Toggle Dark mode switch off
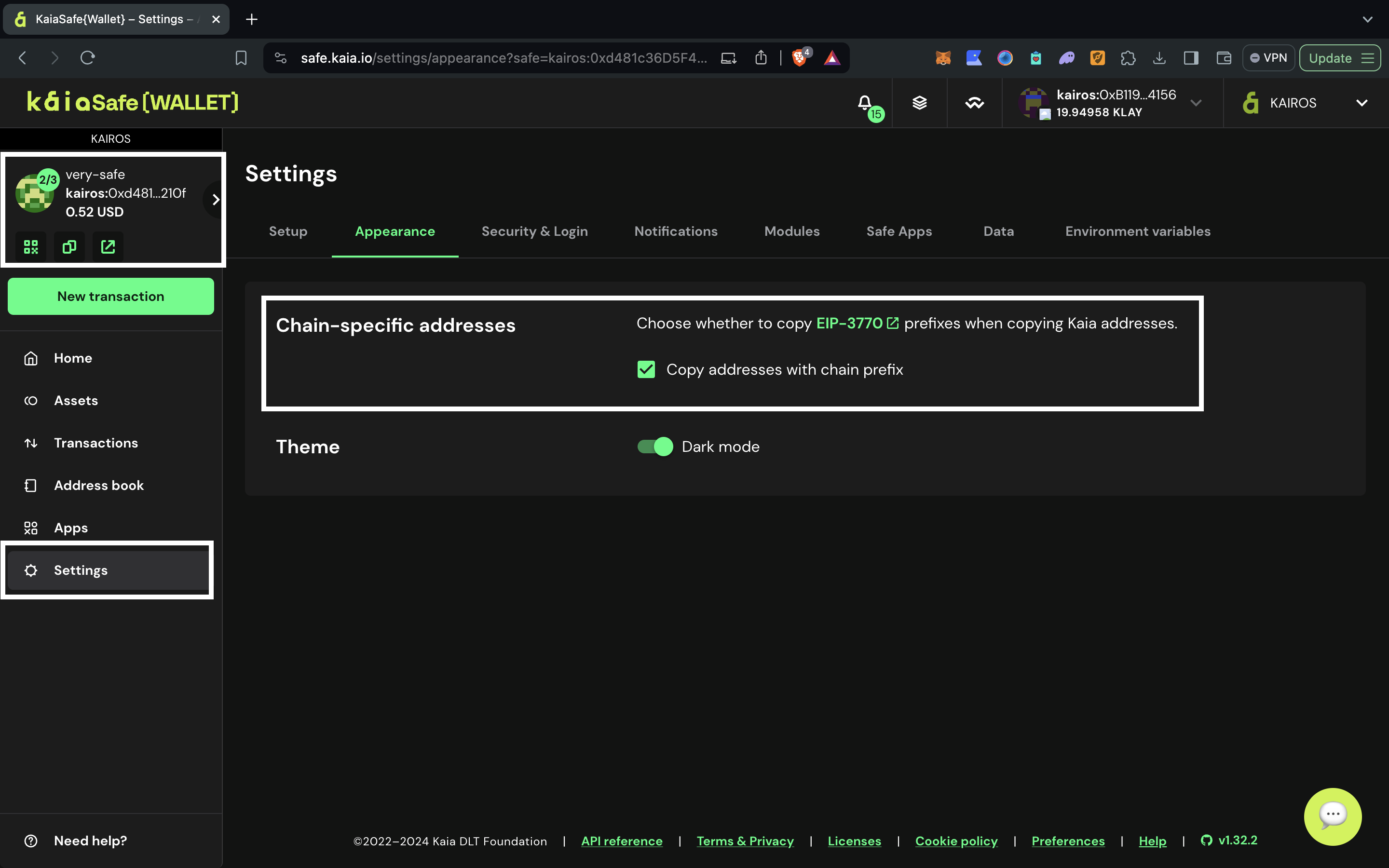Image resolution: width=1389 pixels, height=868 pixels. [655, 447]
